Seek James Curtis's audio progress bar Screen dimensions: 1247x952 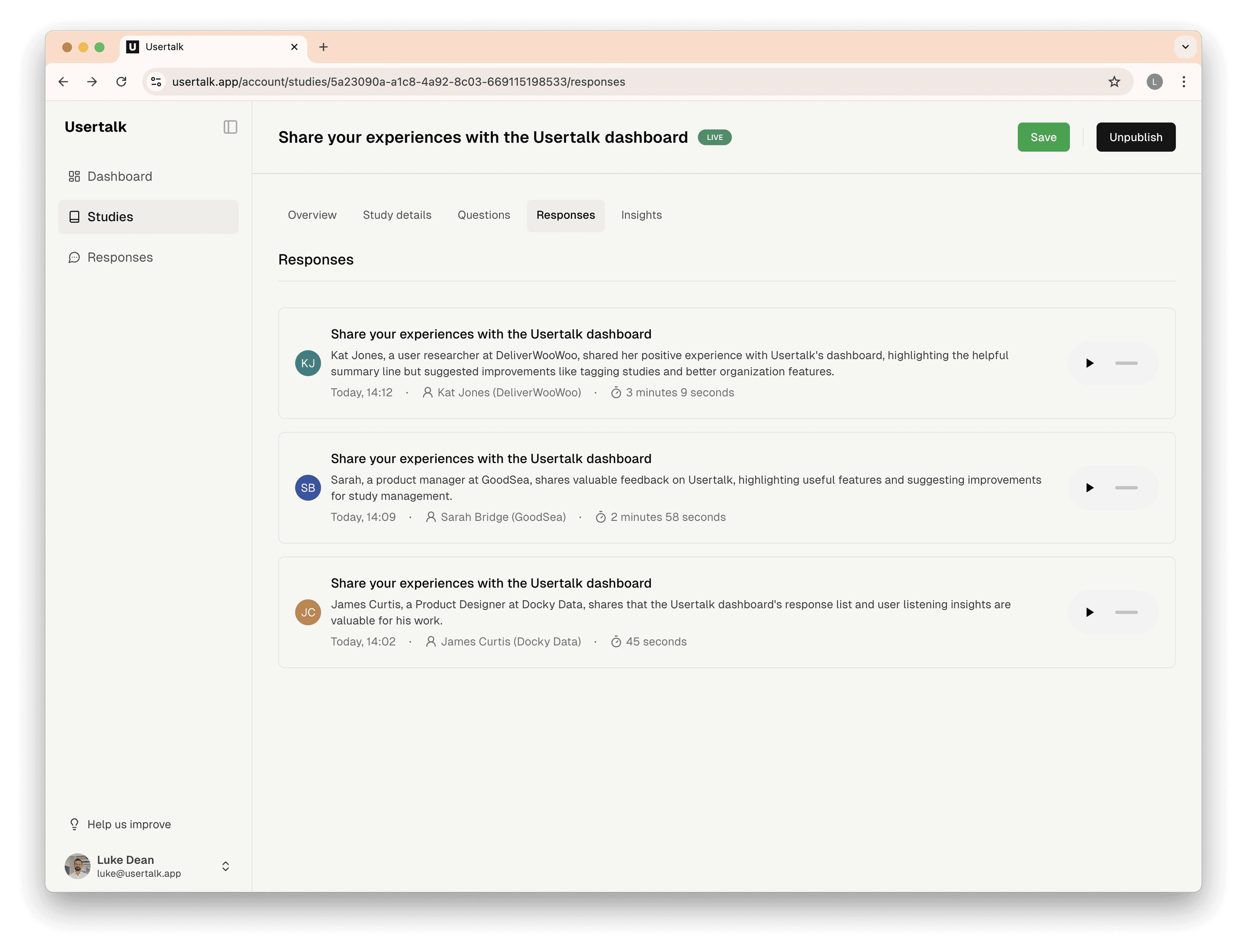(1126, 613)
